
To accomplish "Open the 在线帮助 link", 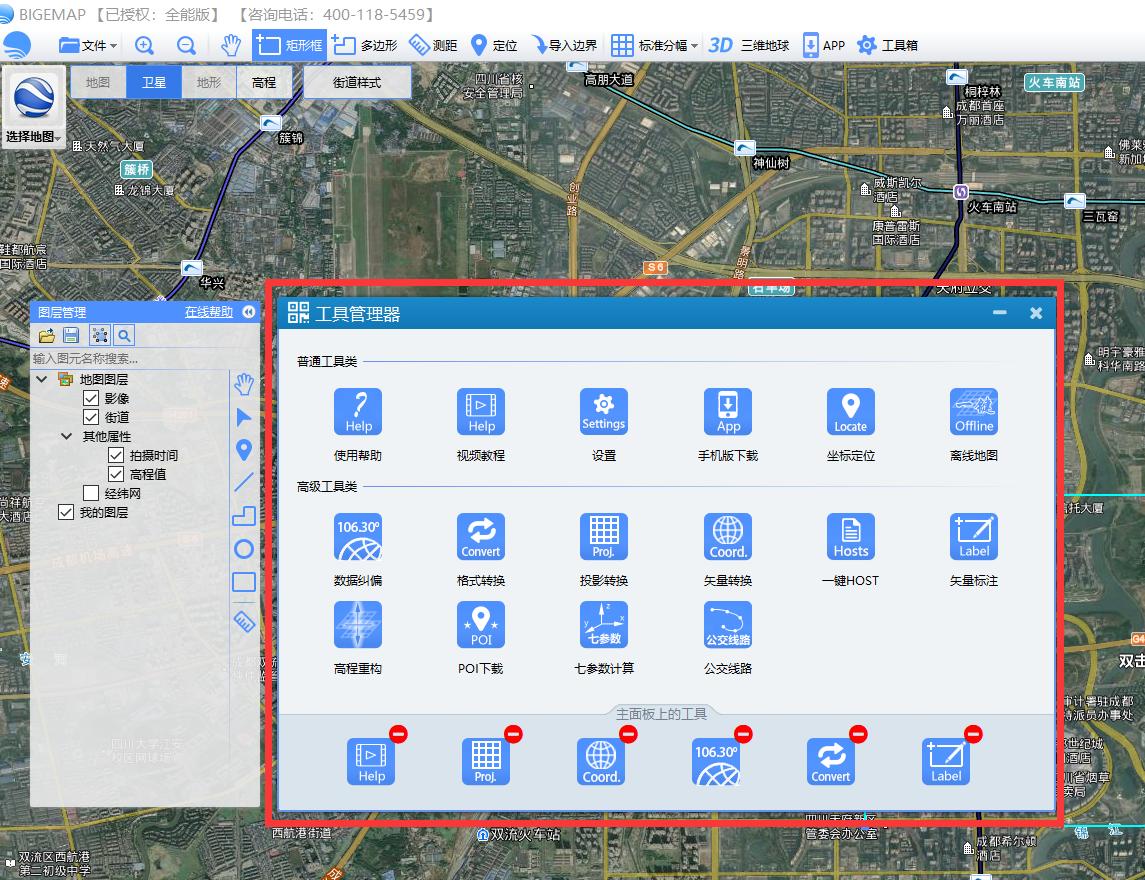I will click(x=208, y=312).
